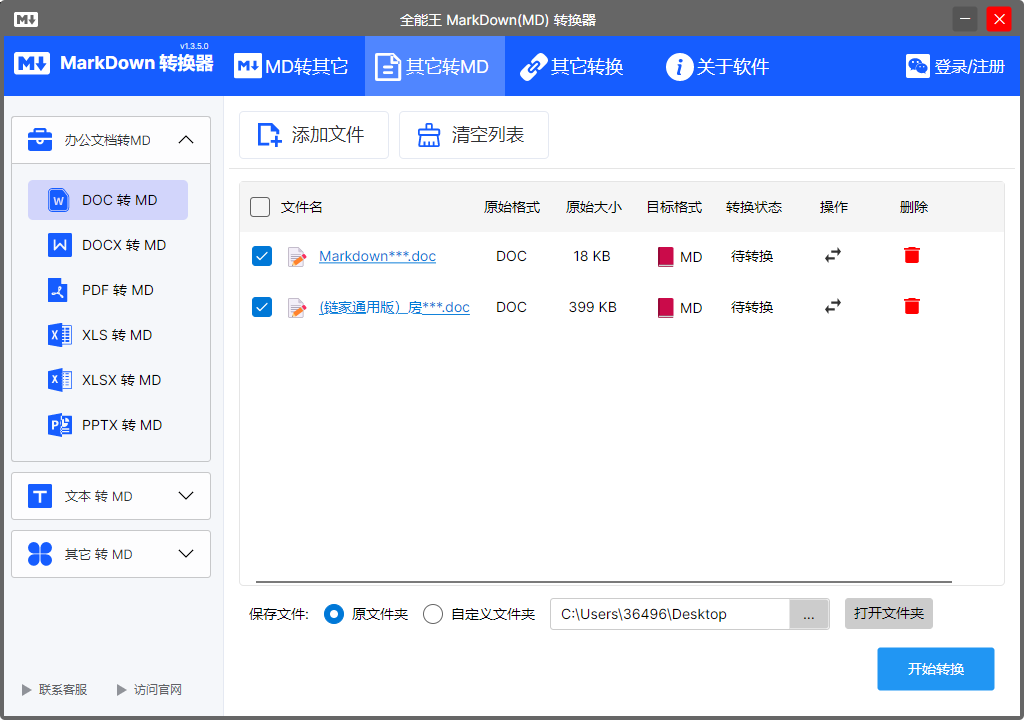Minimize the converter window

tap(965, 19)
